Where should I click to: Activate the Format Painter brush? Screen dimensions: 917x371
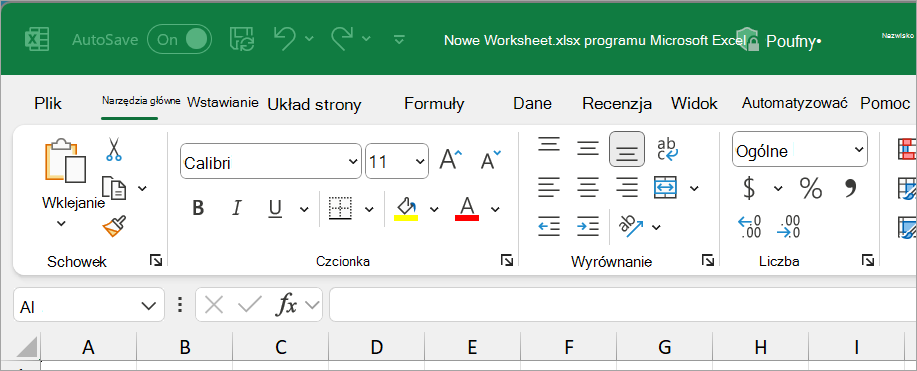[115, 226]
